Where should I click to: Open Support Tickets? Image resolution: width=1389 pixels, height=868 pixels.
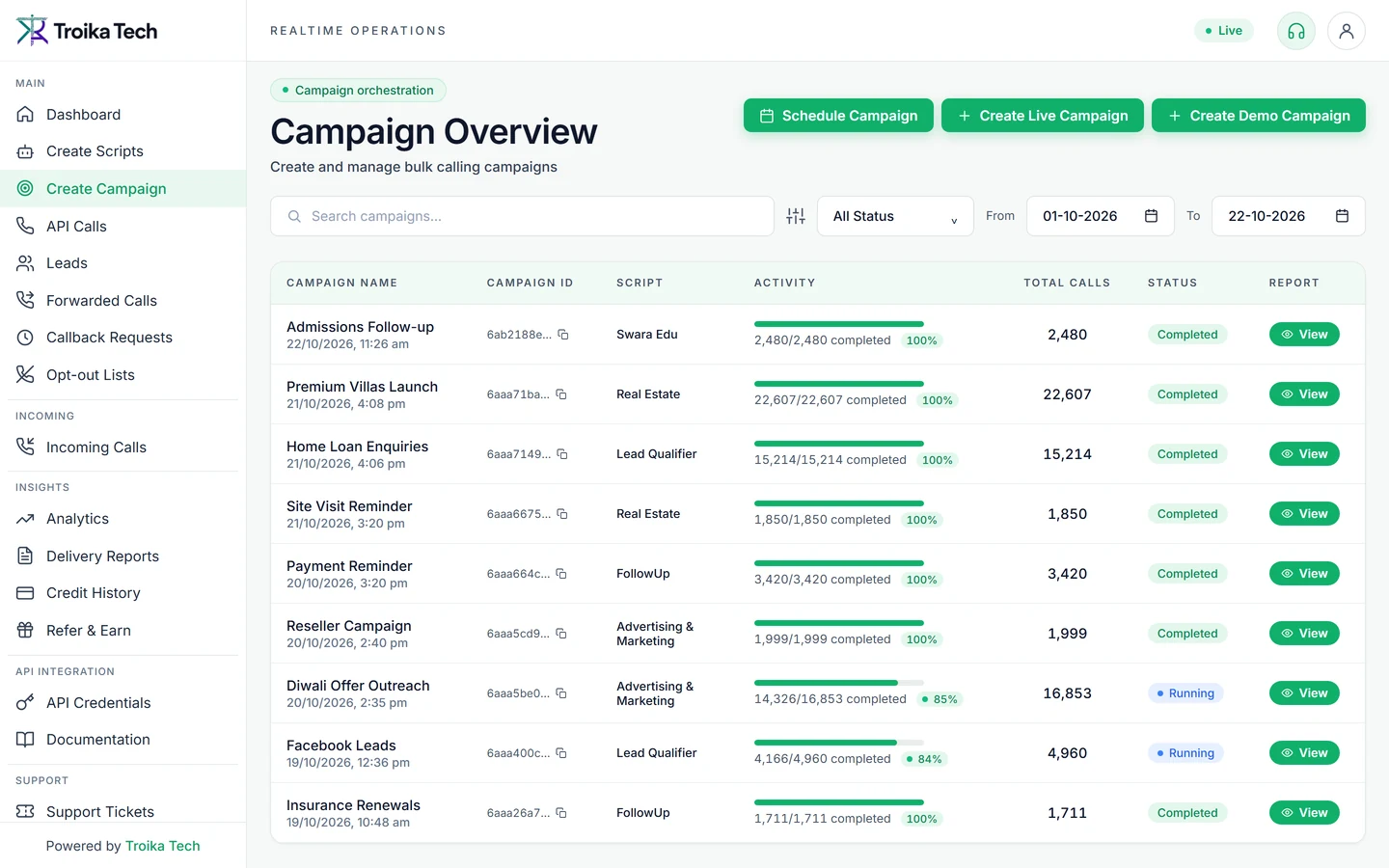(x=123, y=811)
